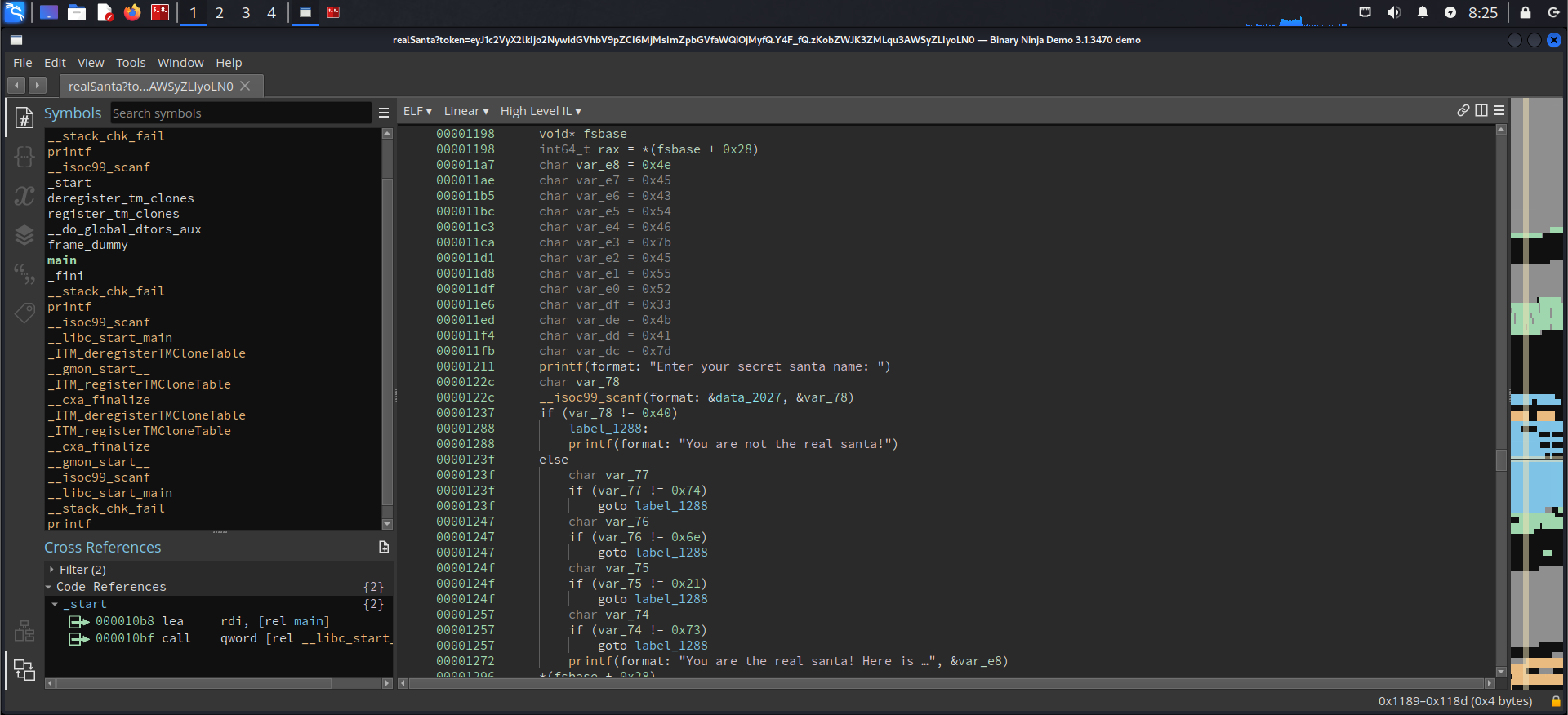Open the Tags sidebar icon
This screenshot has width=1568, height=715.
tap(24, 312)
